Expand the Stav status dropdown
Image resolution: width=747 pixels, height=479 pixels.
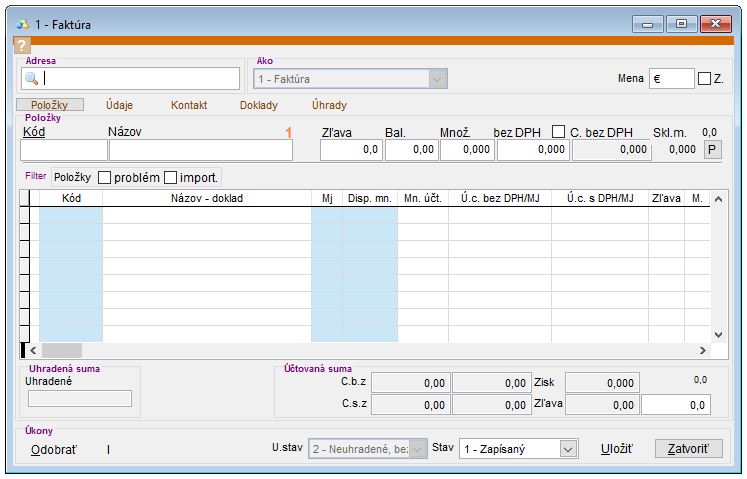568,450
